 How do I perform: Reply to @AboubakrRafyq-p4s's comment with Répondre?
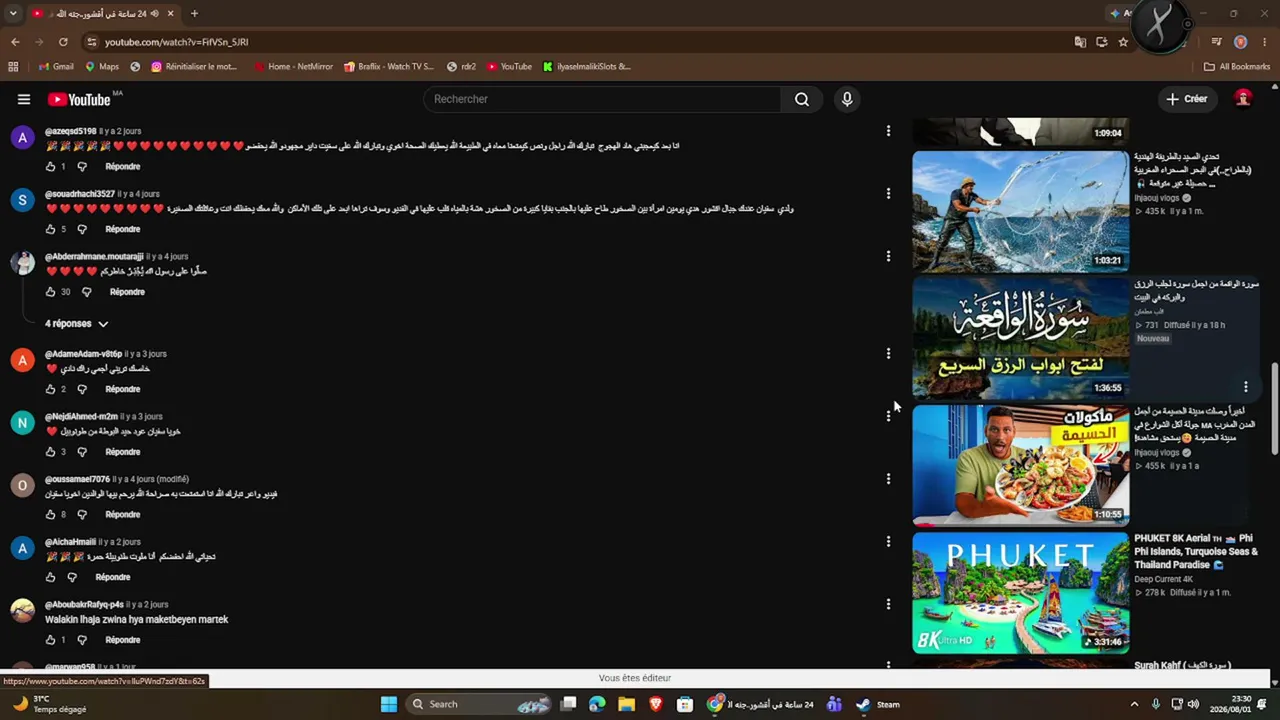click(123, 640)
